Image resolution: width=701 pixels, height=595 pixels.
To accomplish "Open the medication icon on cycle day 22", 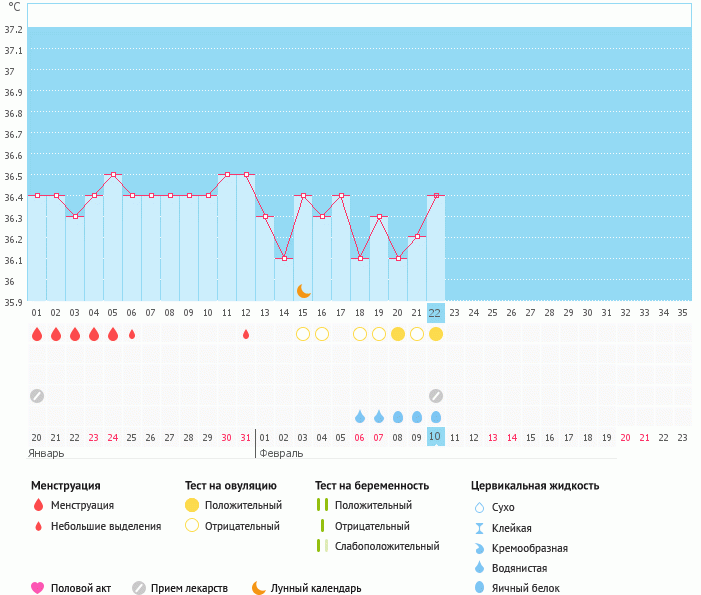I will 436,396.
